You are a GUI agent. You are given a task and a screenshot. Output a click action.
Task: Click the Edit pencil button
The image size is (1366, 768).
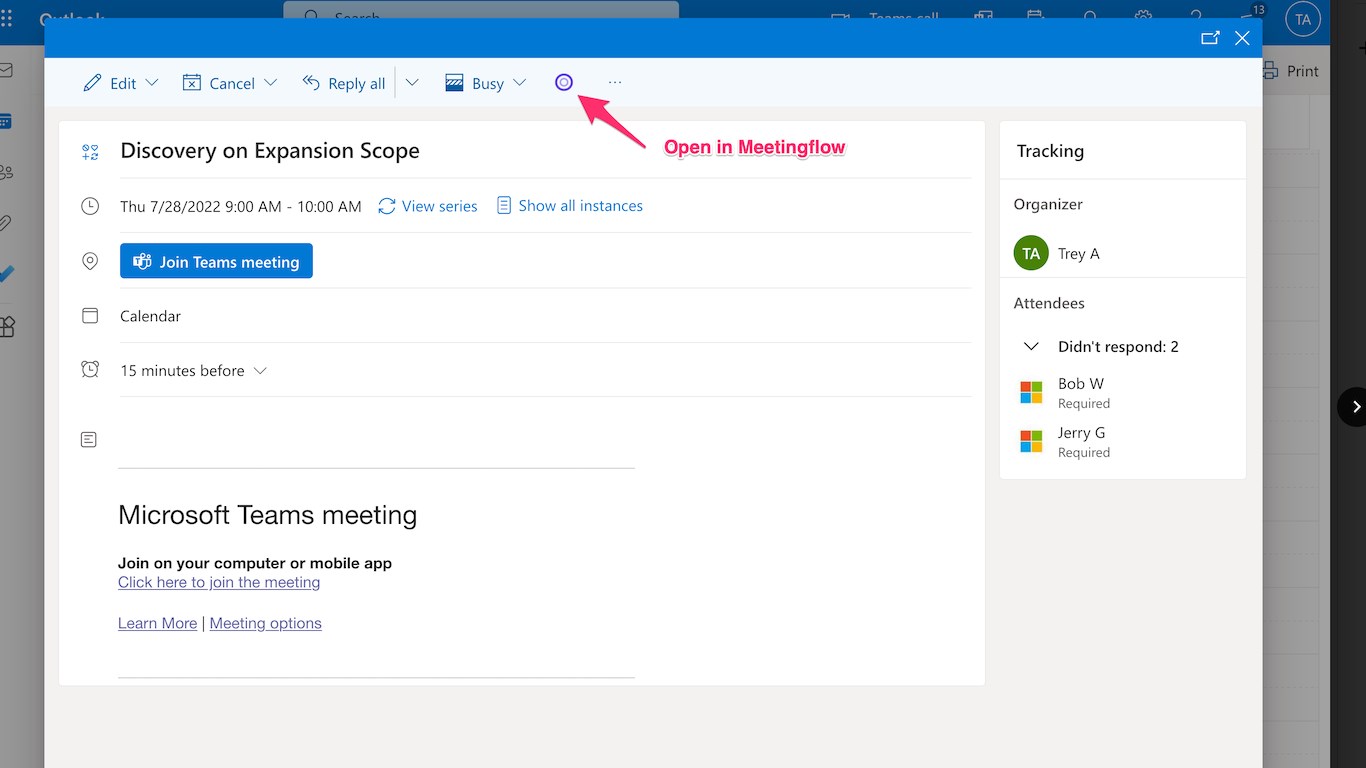coord(110,83)
